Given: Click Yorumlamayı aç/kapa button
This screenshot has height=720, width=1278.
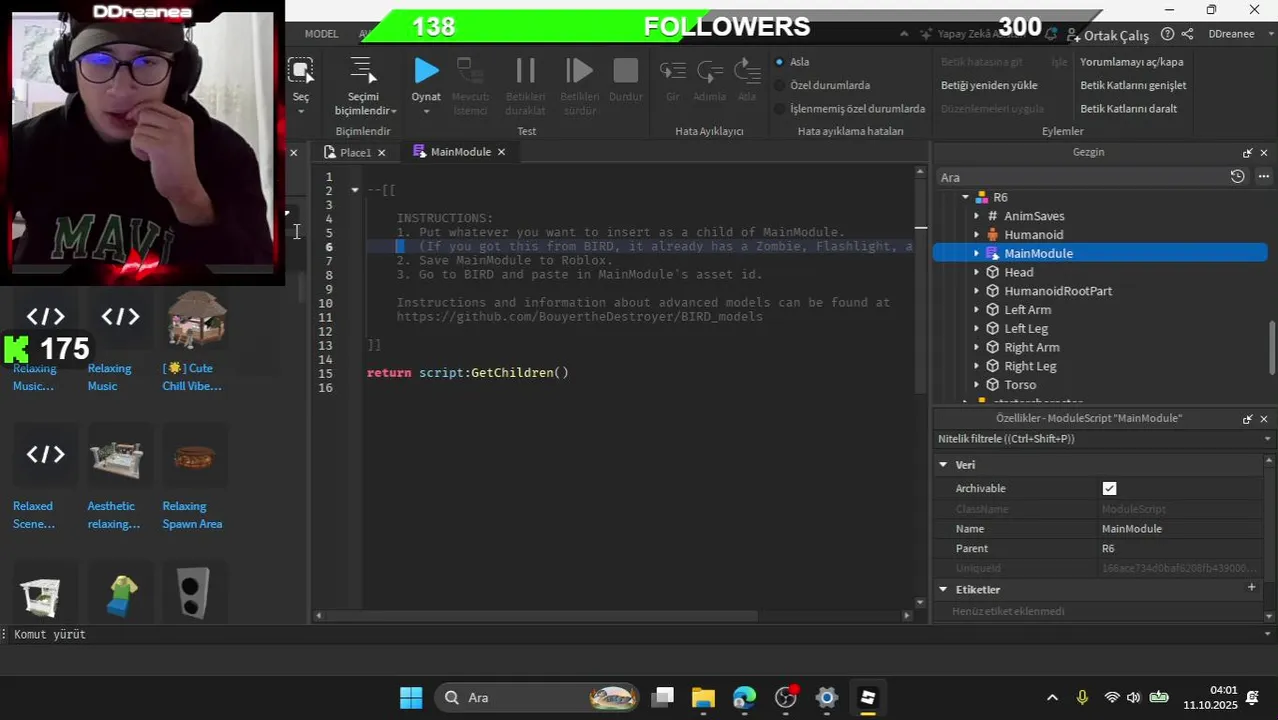Looking at the screenshot, I should [x=1131, y=62].
